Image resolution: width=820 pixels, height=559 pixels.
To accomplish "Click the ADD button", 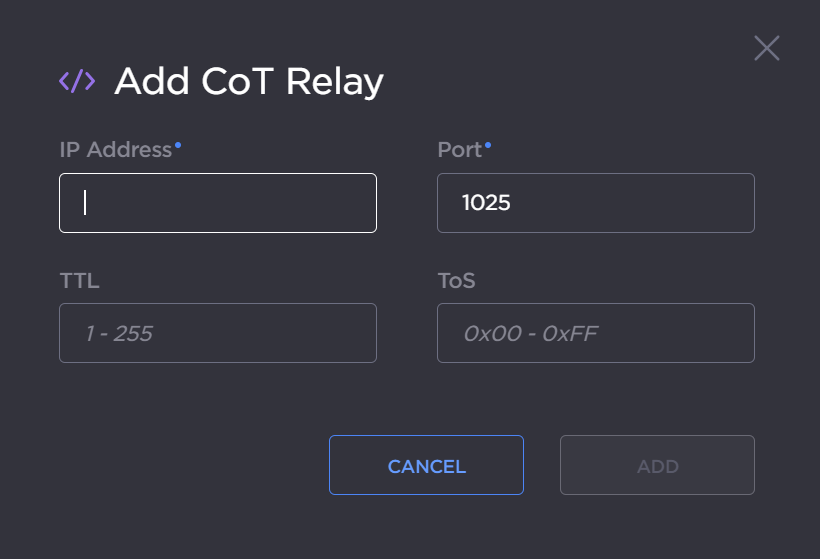I will (x=657, y=465).
